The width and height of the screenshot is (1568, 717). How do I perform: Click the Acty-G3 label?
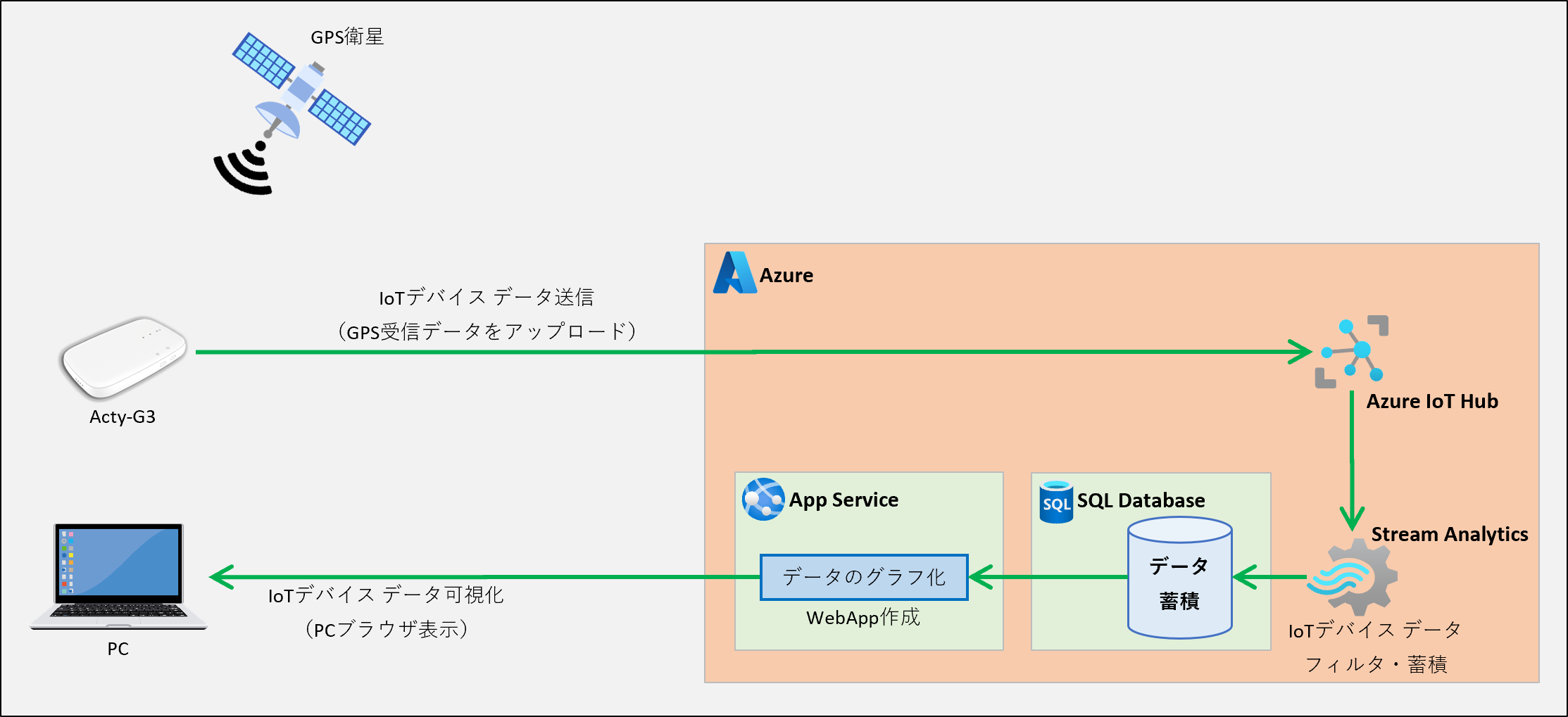coord(123,417)
